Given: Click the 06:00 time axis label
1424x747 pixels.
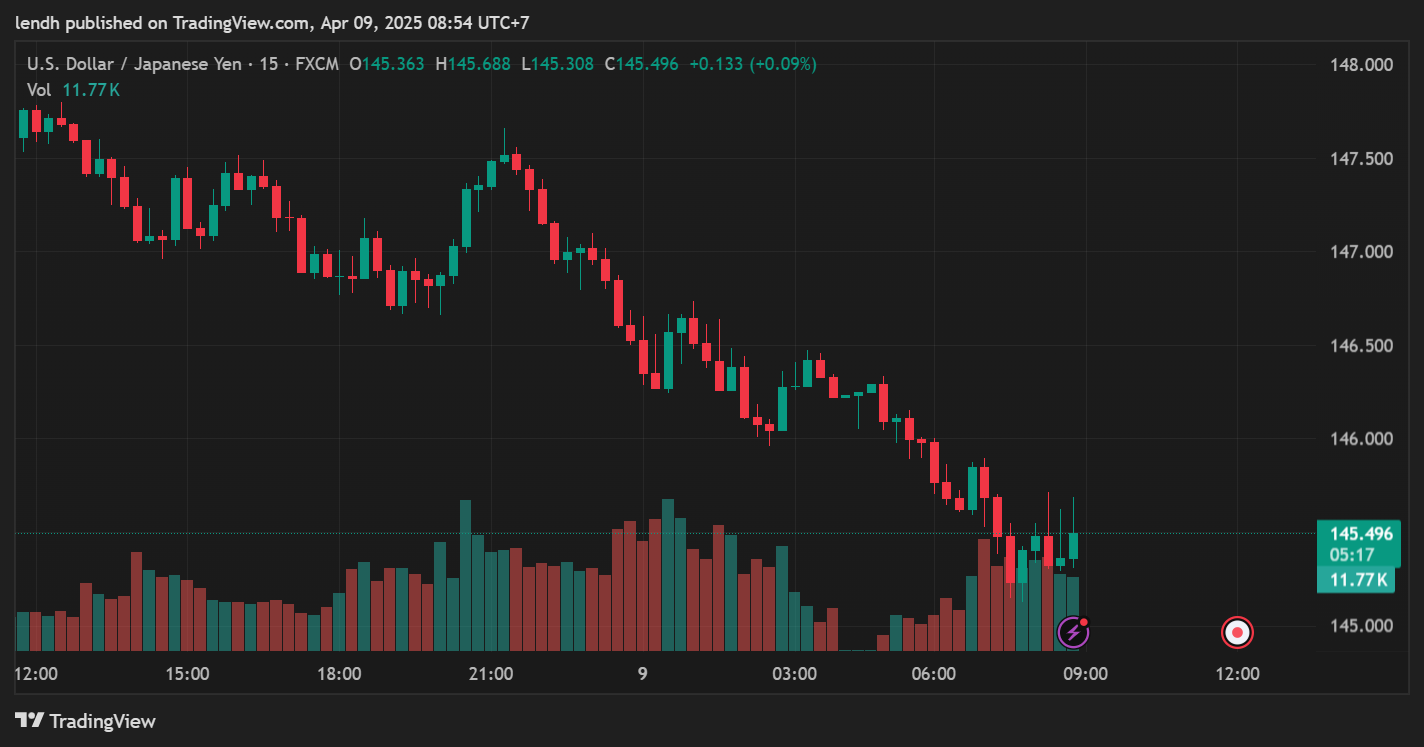Looking at the screenshot, I should pyautogui.click(x=934, y=674).
